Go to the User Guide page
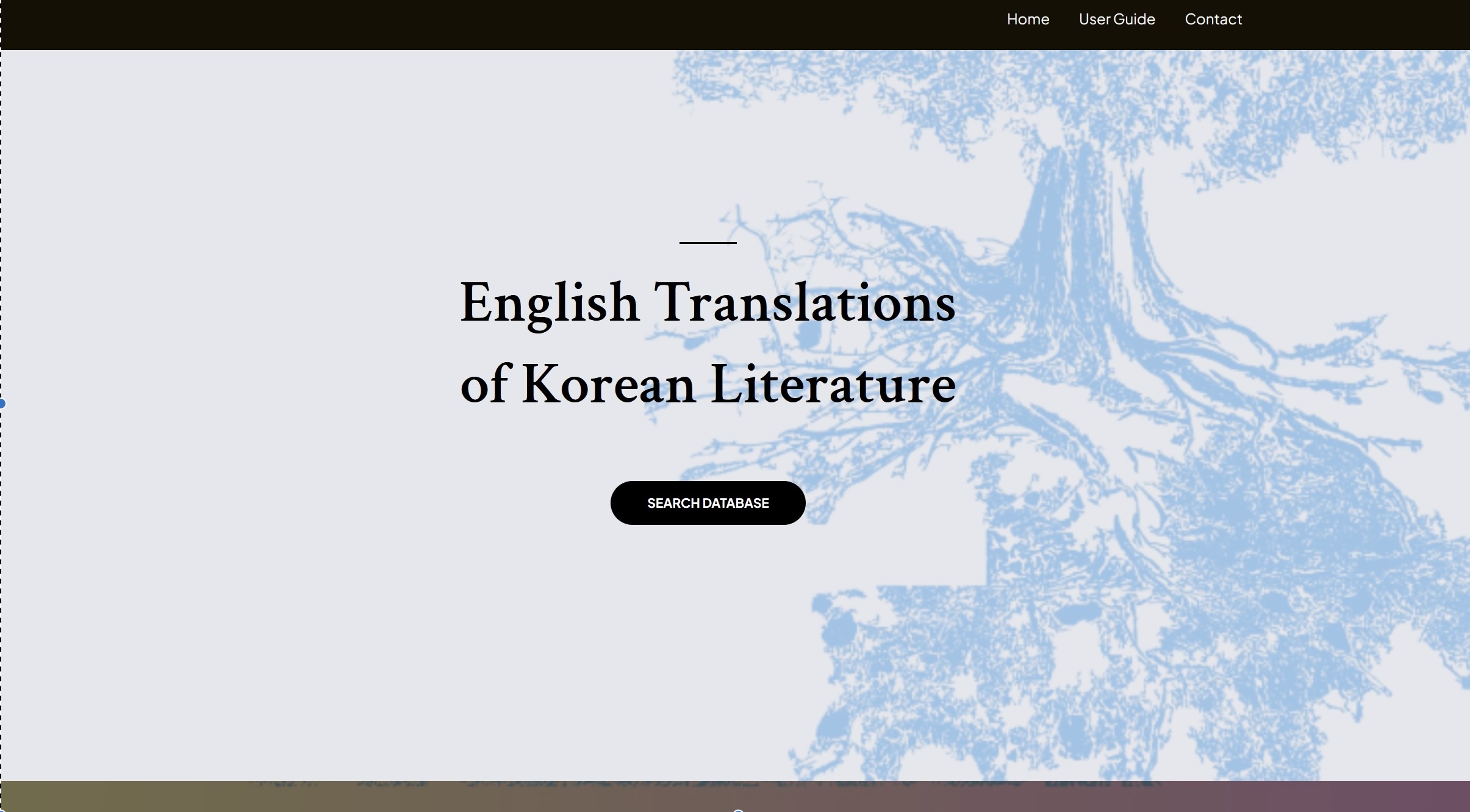The height and width of the screenshot is (812, 1470). (1117, 20)
